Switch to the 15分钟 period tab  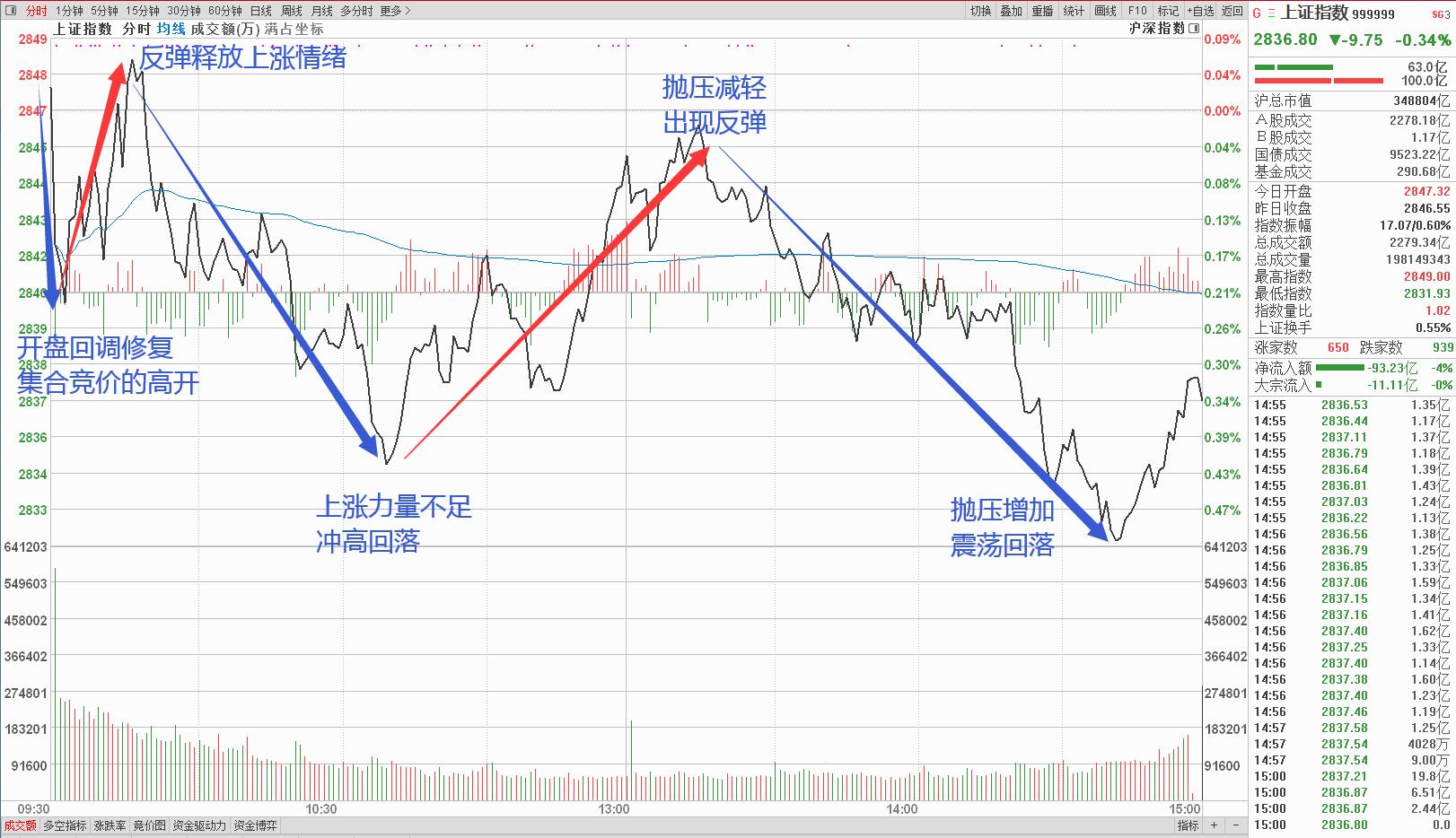coord(142,11)
